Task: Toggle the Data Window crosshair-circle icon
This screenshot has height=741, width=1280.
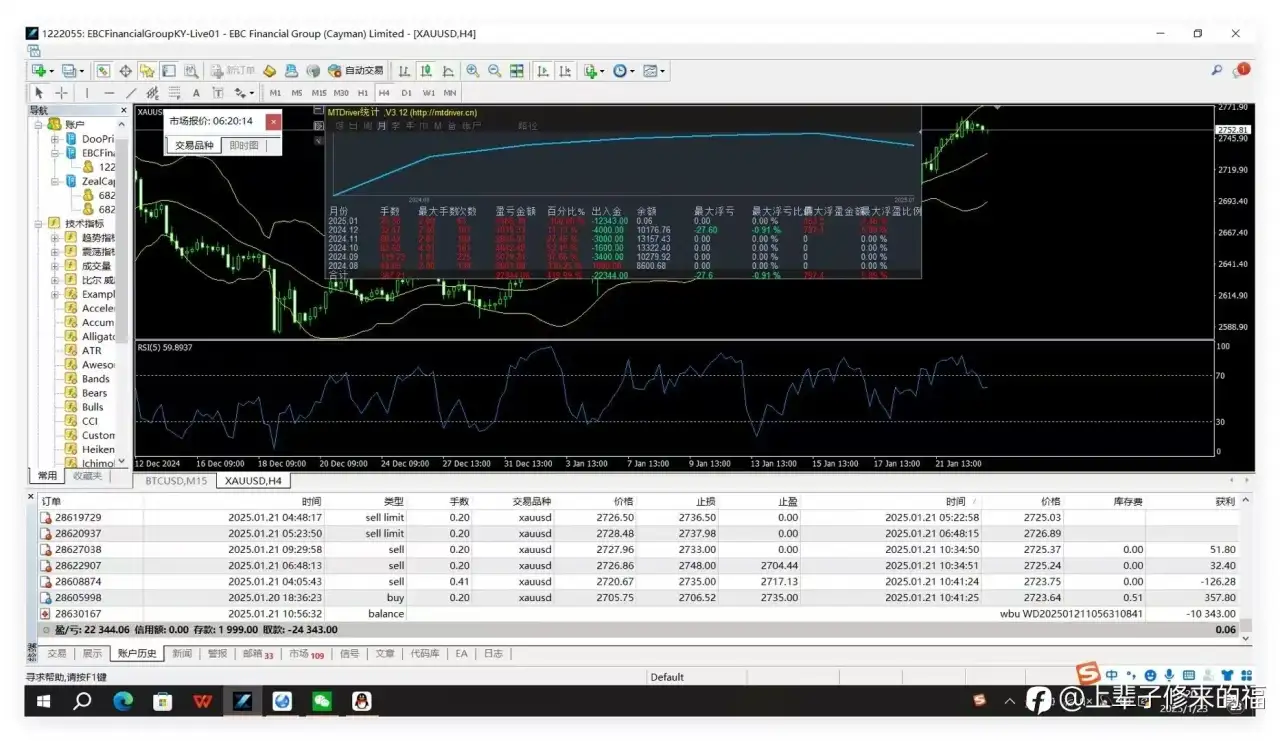Action: click(x=126, y=71)
